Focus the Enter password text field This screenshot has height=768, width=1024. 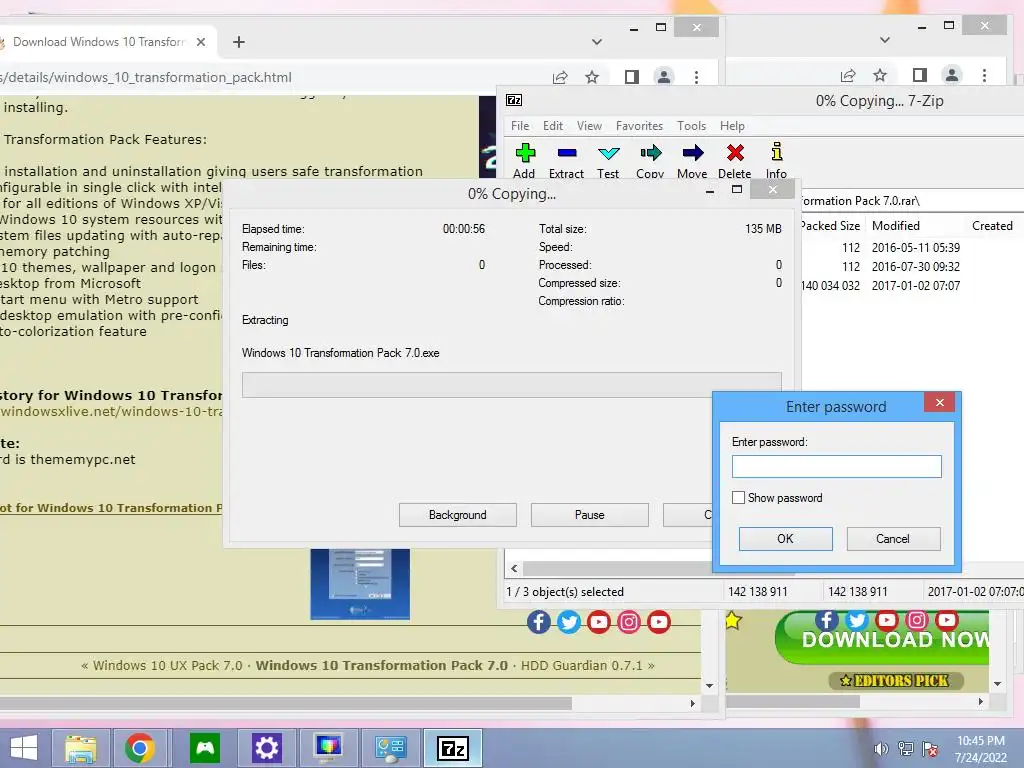(x=837, y=466)
